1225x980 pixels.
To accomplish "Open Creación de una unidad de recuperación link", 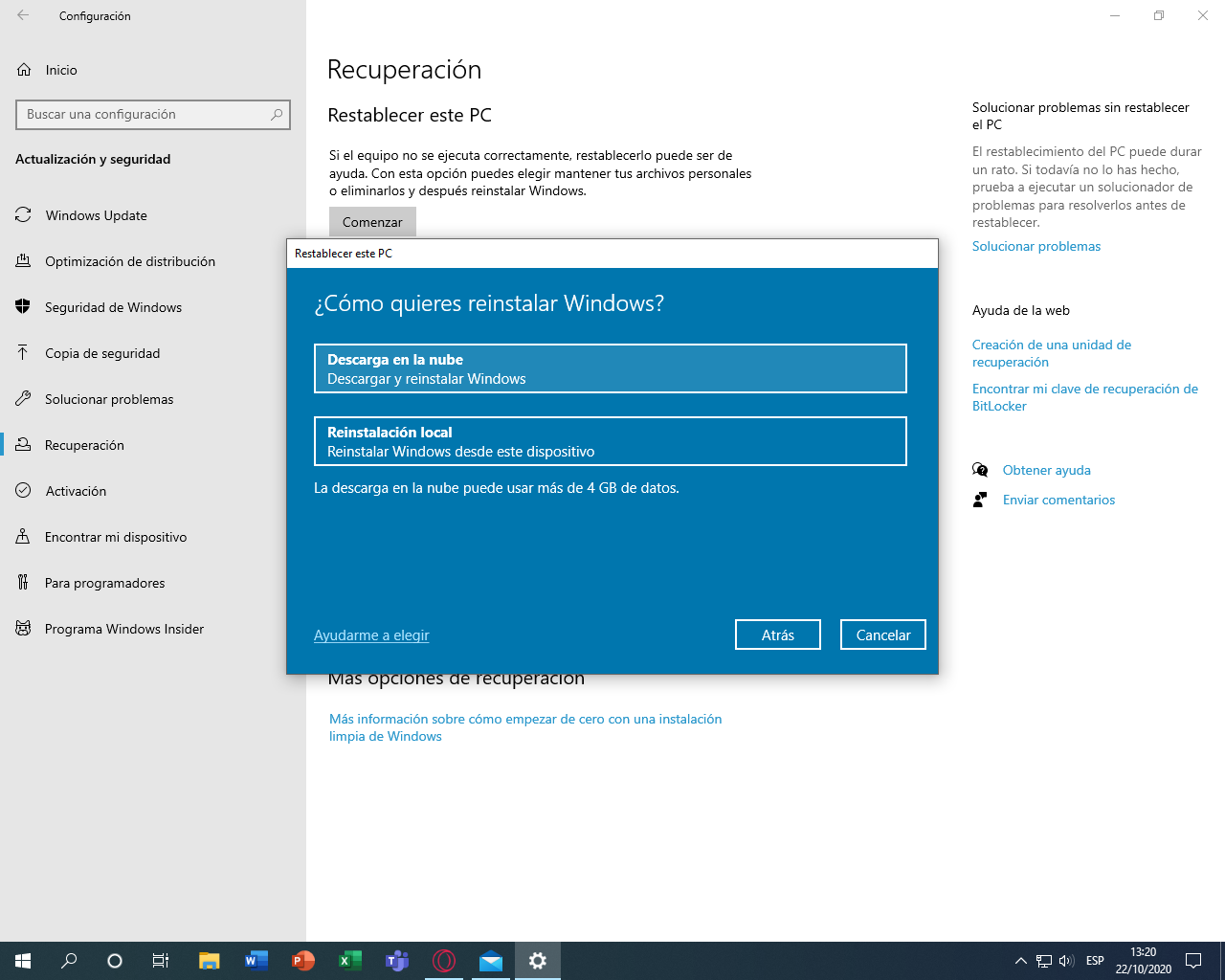I will click(1052, 353).
